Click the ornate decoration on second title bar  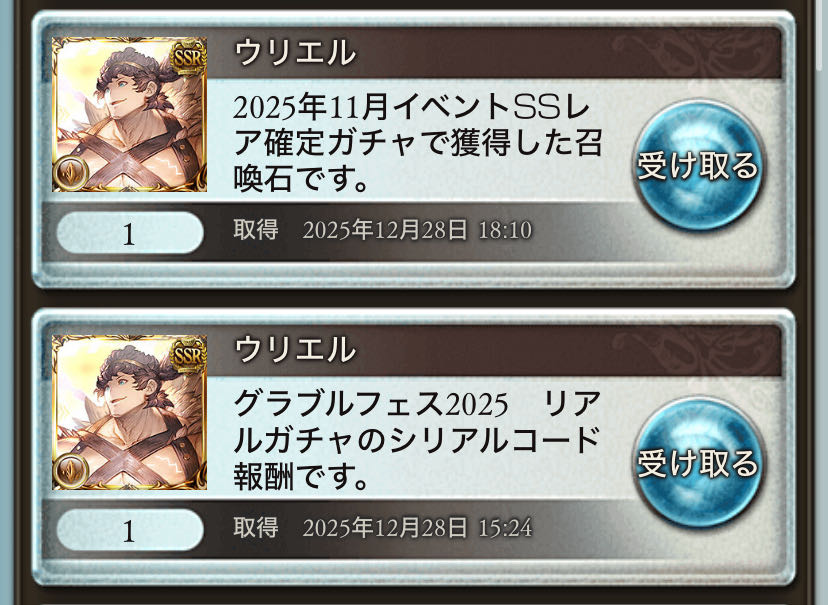[x=696, y=349]
